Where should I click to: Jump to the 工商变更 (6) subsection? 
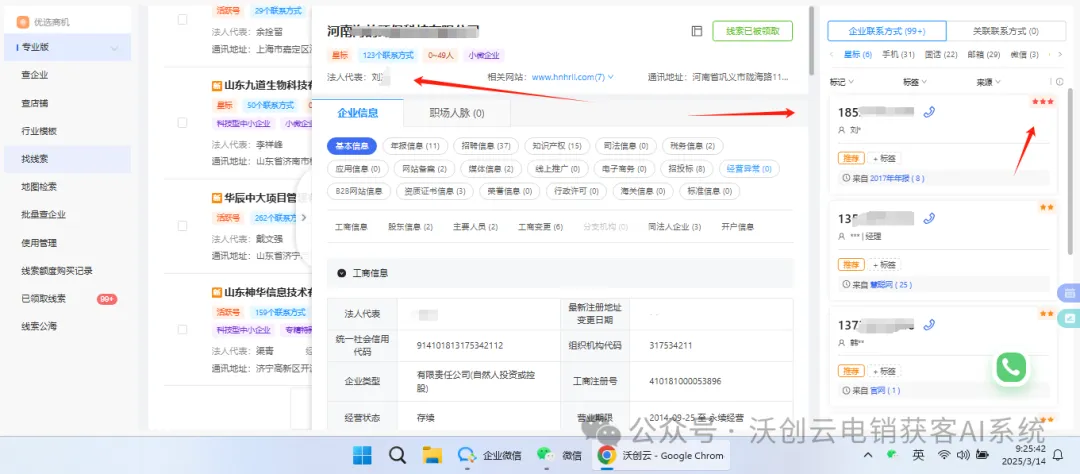(540, 227)
